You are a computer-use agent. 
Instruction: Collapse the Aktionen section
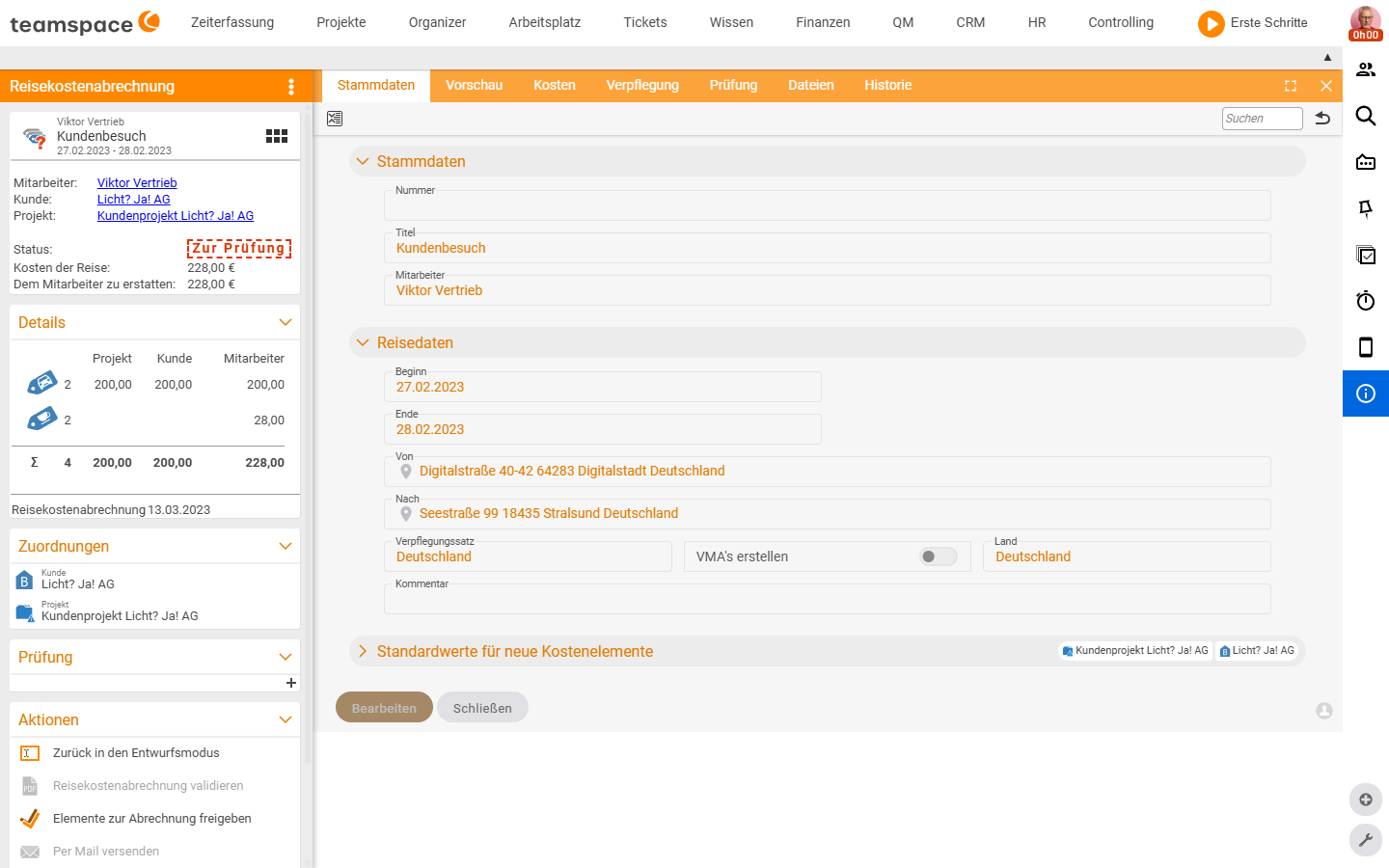(285, 720)
